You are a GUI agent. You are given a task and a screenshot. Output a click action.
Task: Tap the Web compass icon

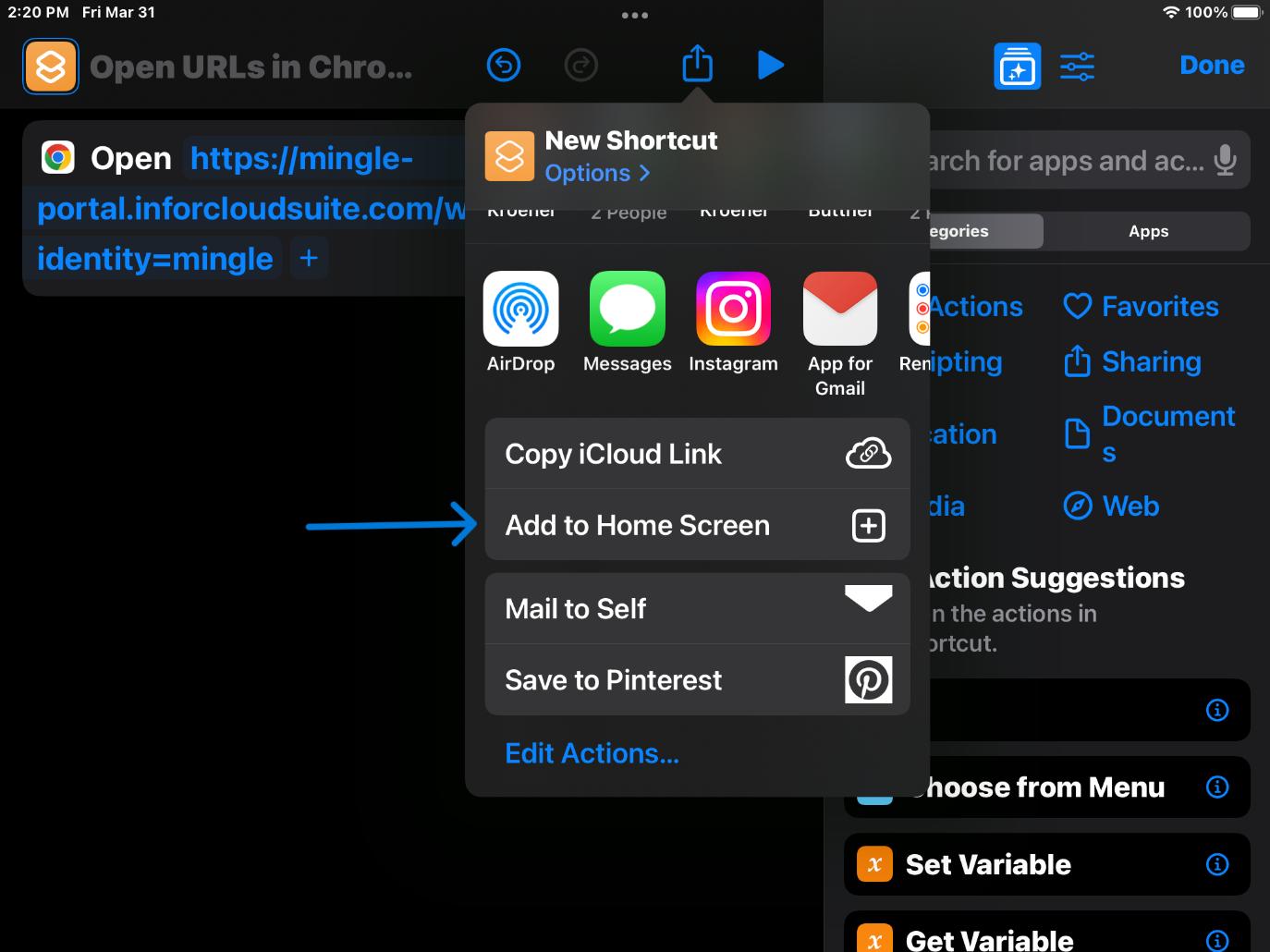pos(1078,507)
